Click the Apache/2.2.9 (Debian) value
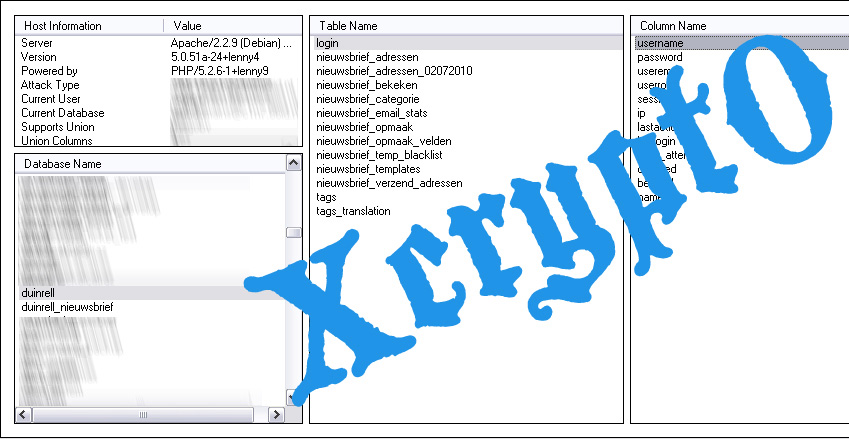Image resolution: width=849 pixels, height=439 pixels. (232, 43)
